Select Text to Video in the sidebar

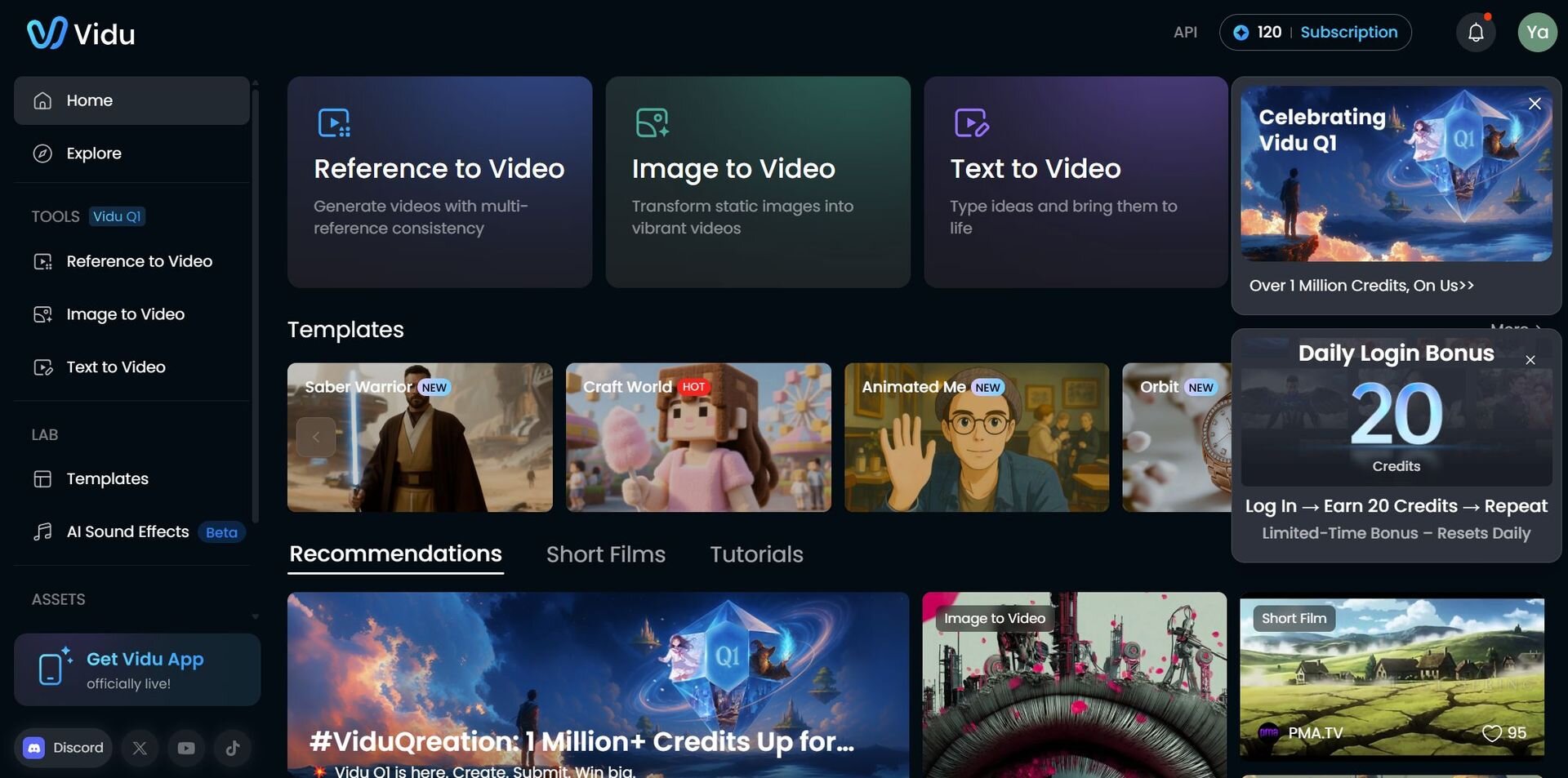pyautogui.click(x=131, y=367)
